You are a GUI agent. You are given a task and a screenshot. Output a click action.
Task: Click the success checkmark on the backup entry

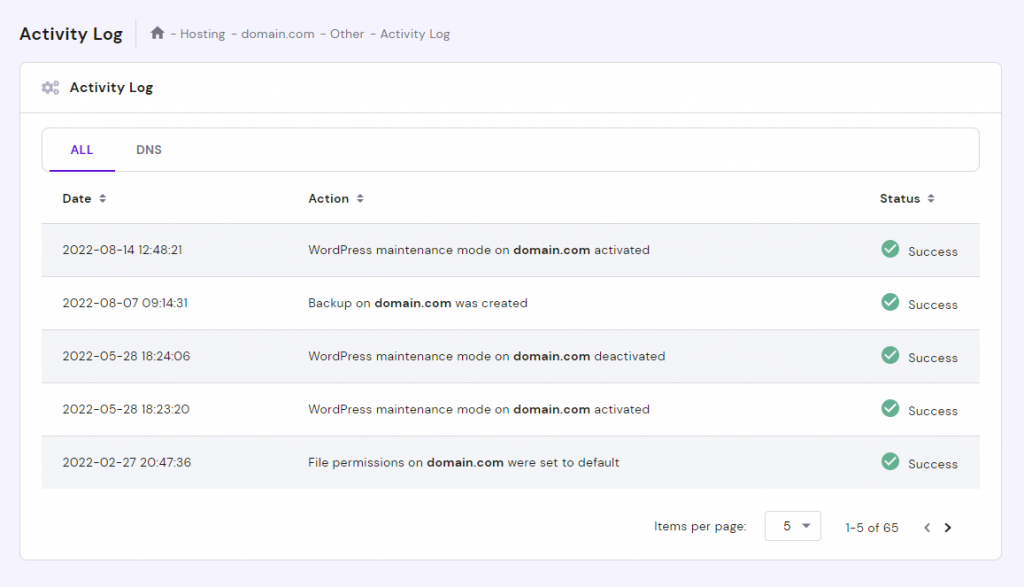coord(890,303)
